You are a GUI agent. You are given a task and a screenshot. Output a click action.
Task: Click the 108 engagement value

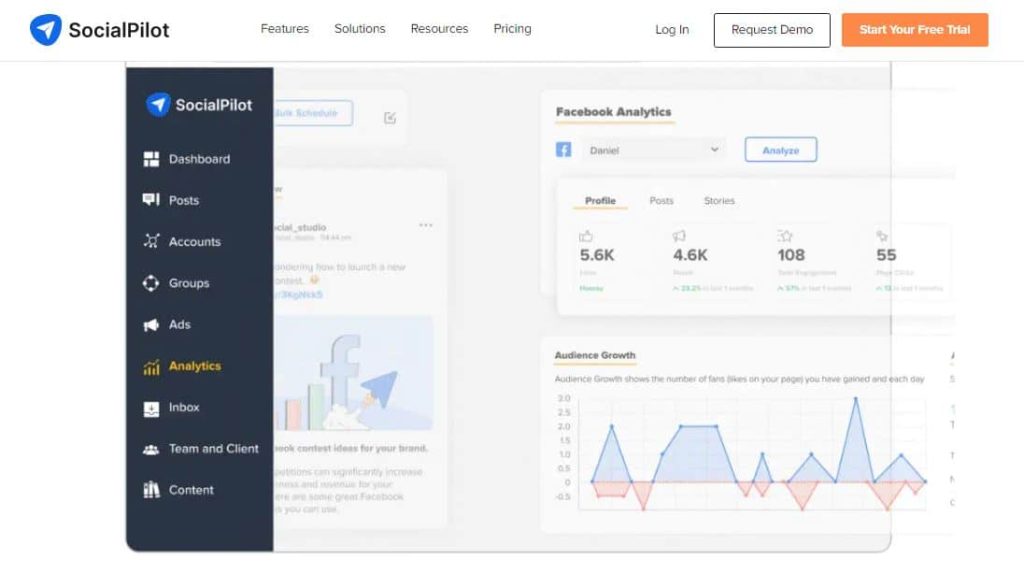click(x=791, y=255)
